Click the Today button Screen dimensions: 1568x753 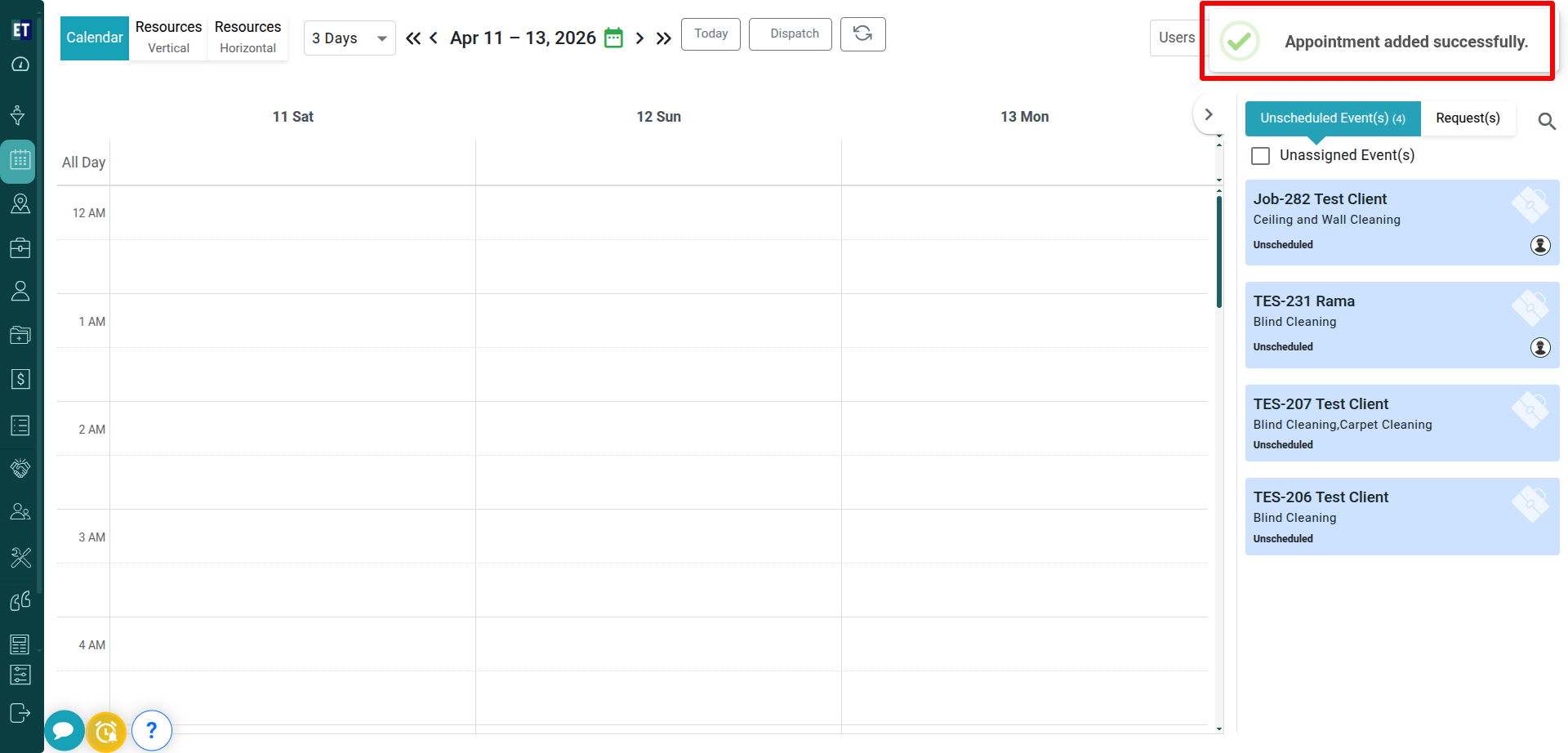[x=710, y=34]
